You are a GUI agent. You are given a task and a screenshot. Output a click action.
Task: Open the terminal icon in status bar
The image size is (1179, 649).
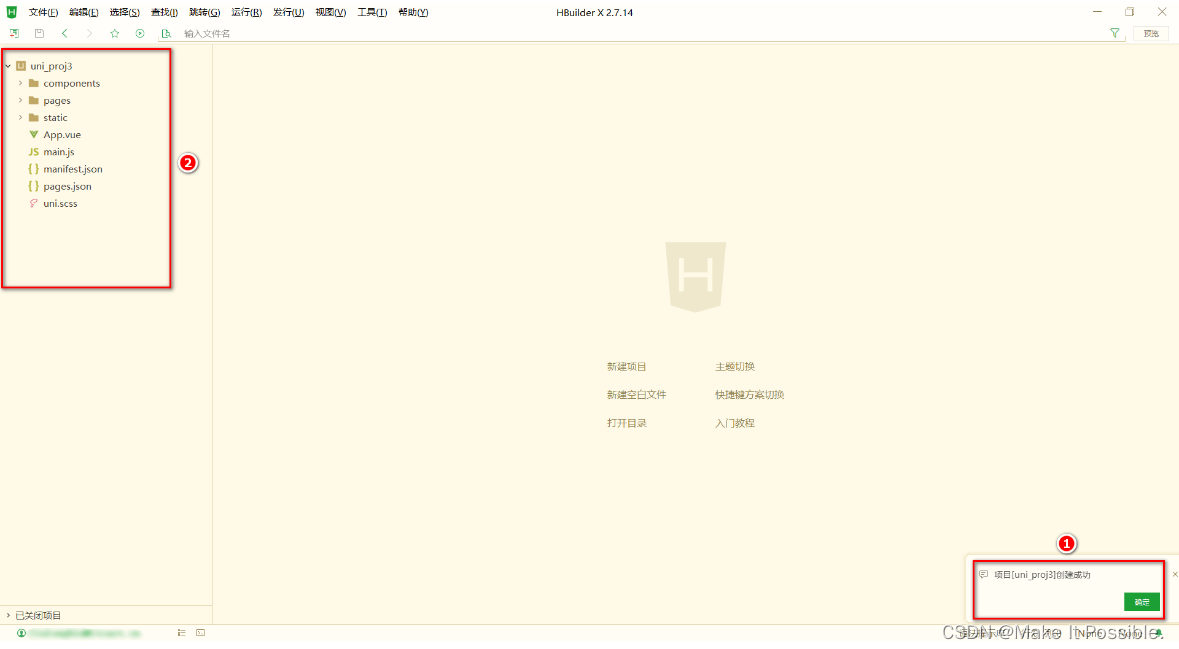point(200,633)
